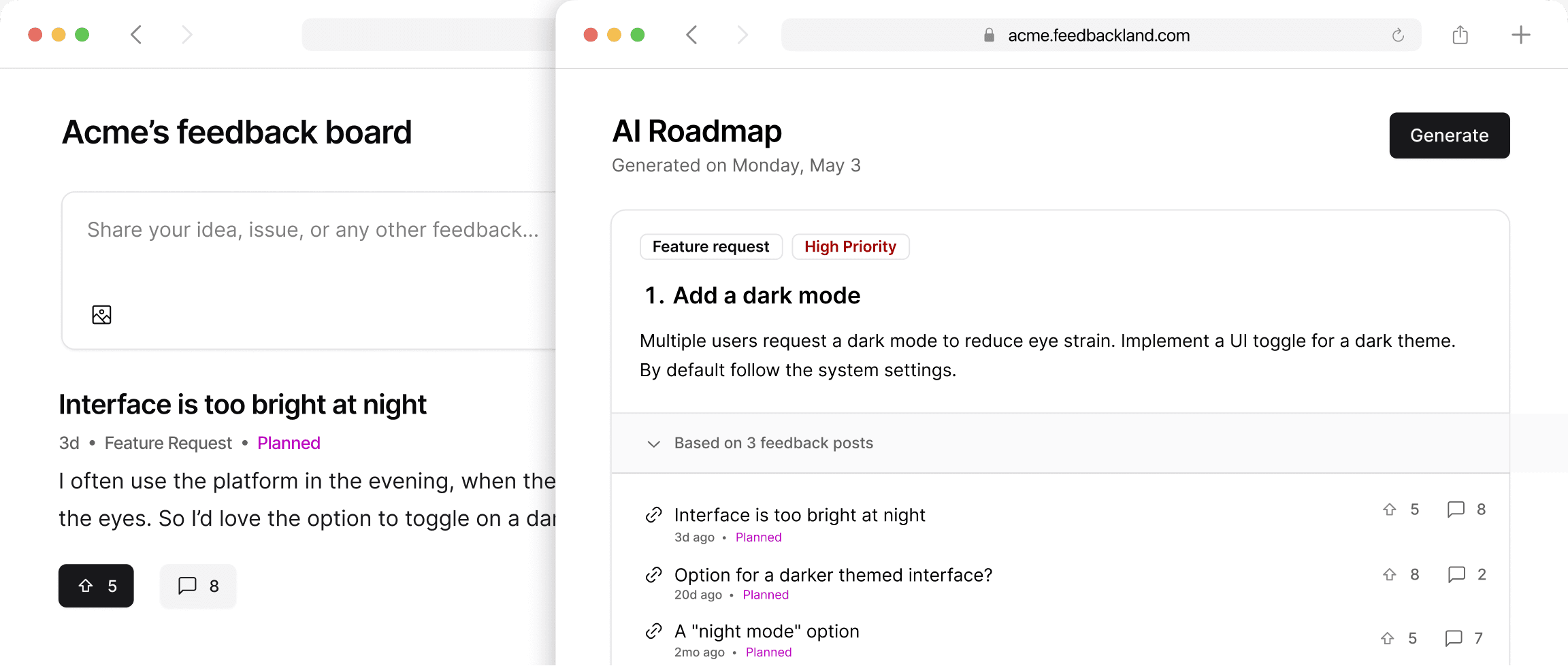Open a new tab with plus icon

click(1520, 35)
